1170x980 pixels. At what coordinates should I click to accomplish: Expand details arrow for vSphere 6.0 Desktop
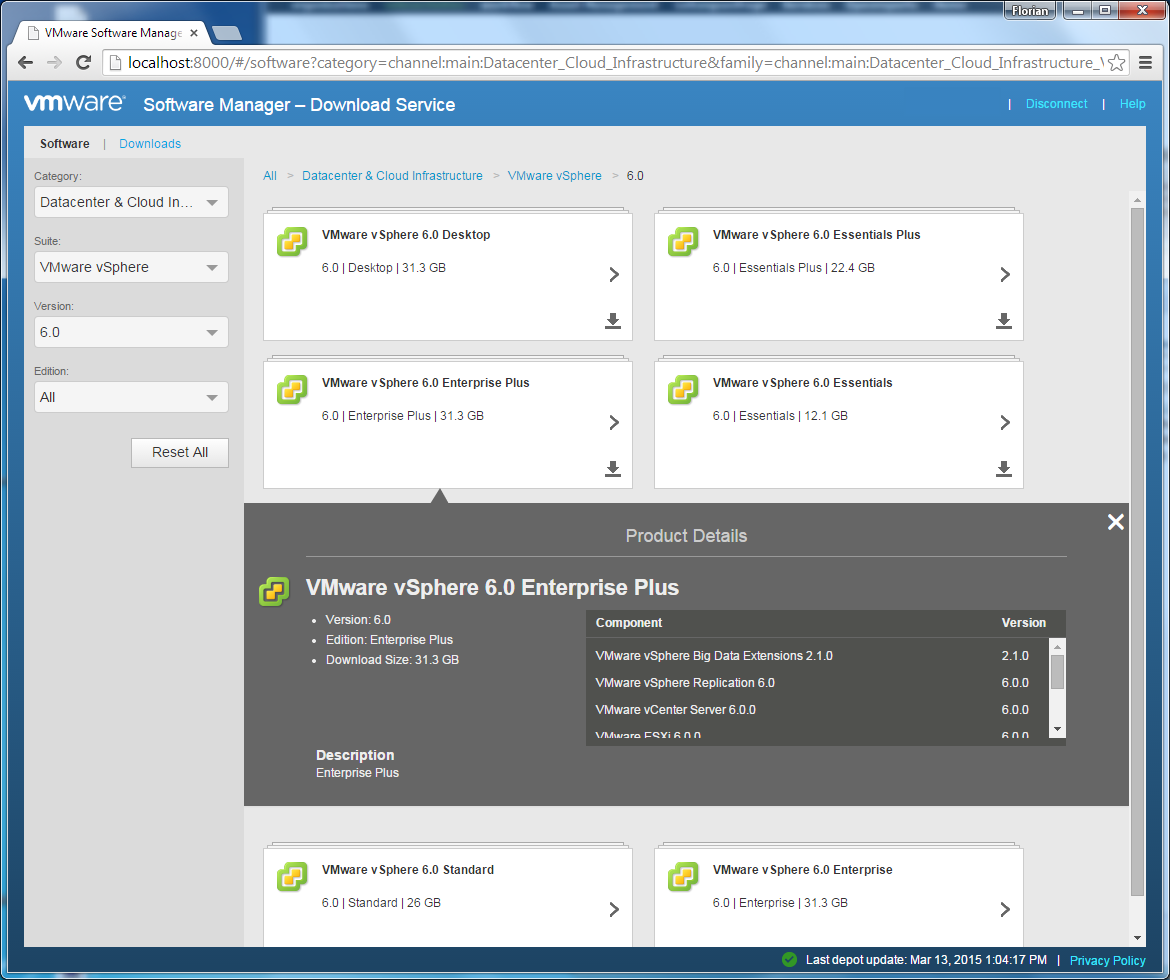(614, 275)
